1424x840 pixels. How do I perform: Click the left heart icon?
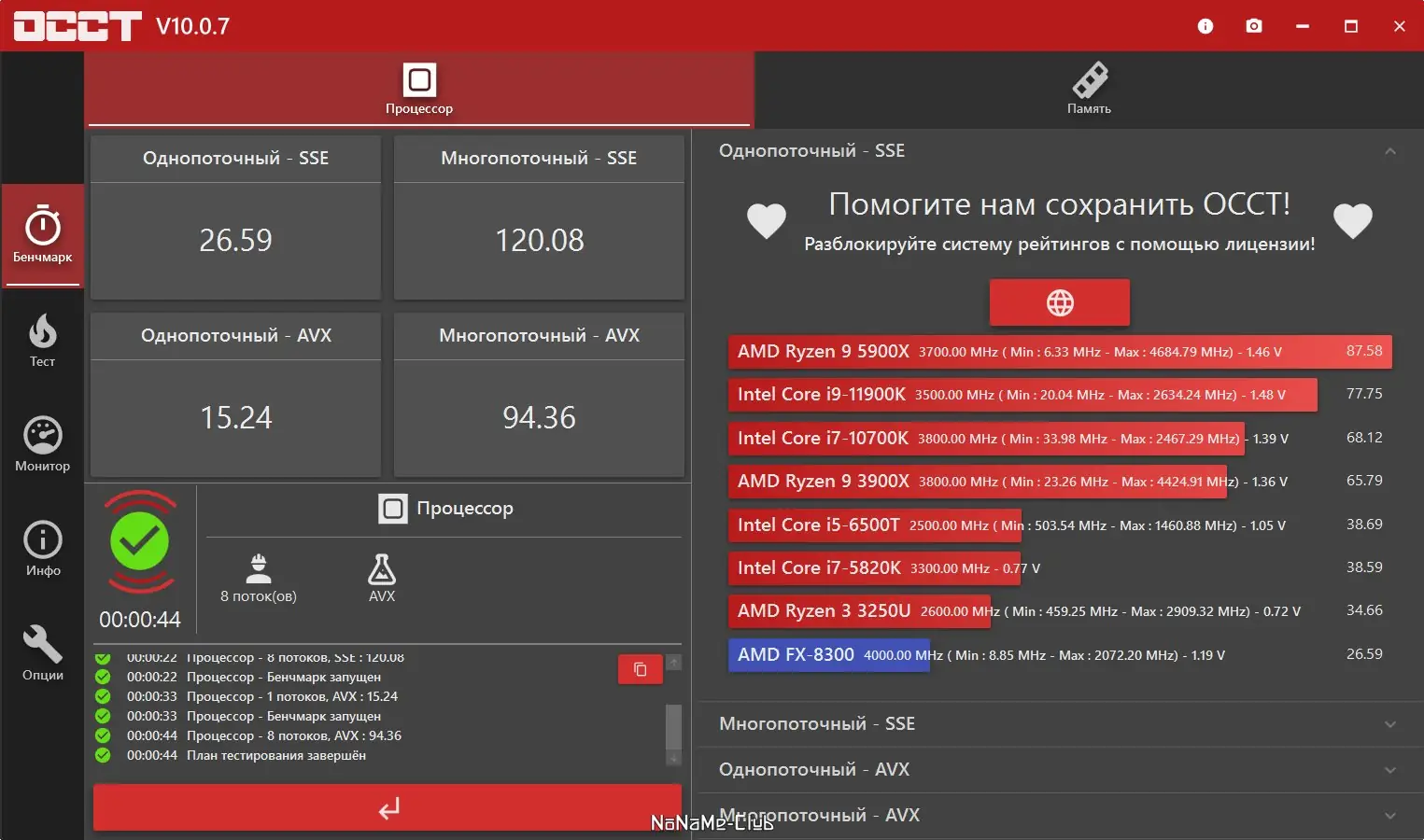767,220
